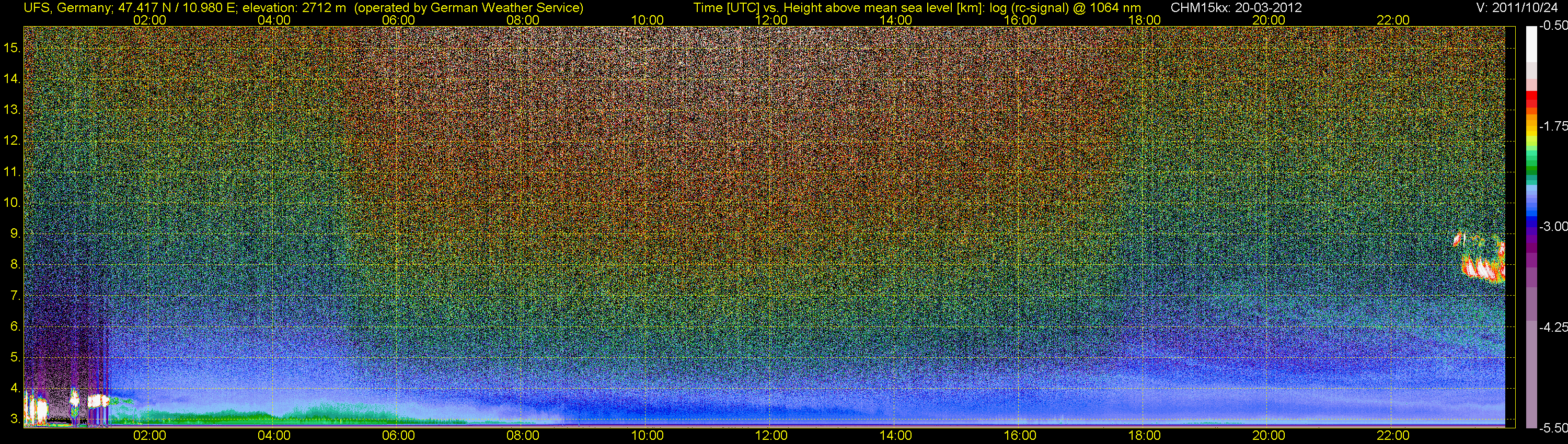Pick the red segment of the color scale
This screenshot has width=1568, height=444.
click(x=1531, y=99)
